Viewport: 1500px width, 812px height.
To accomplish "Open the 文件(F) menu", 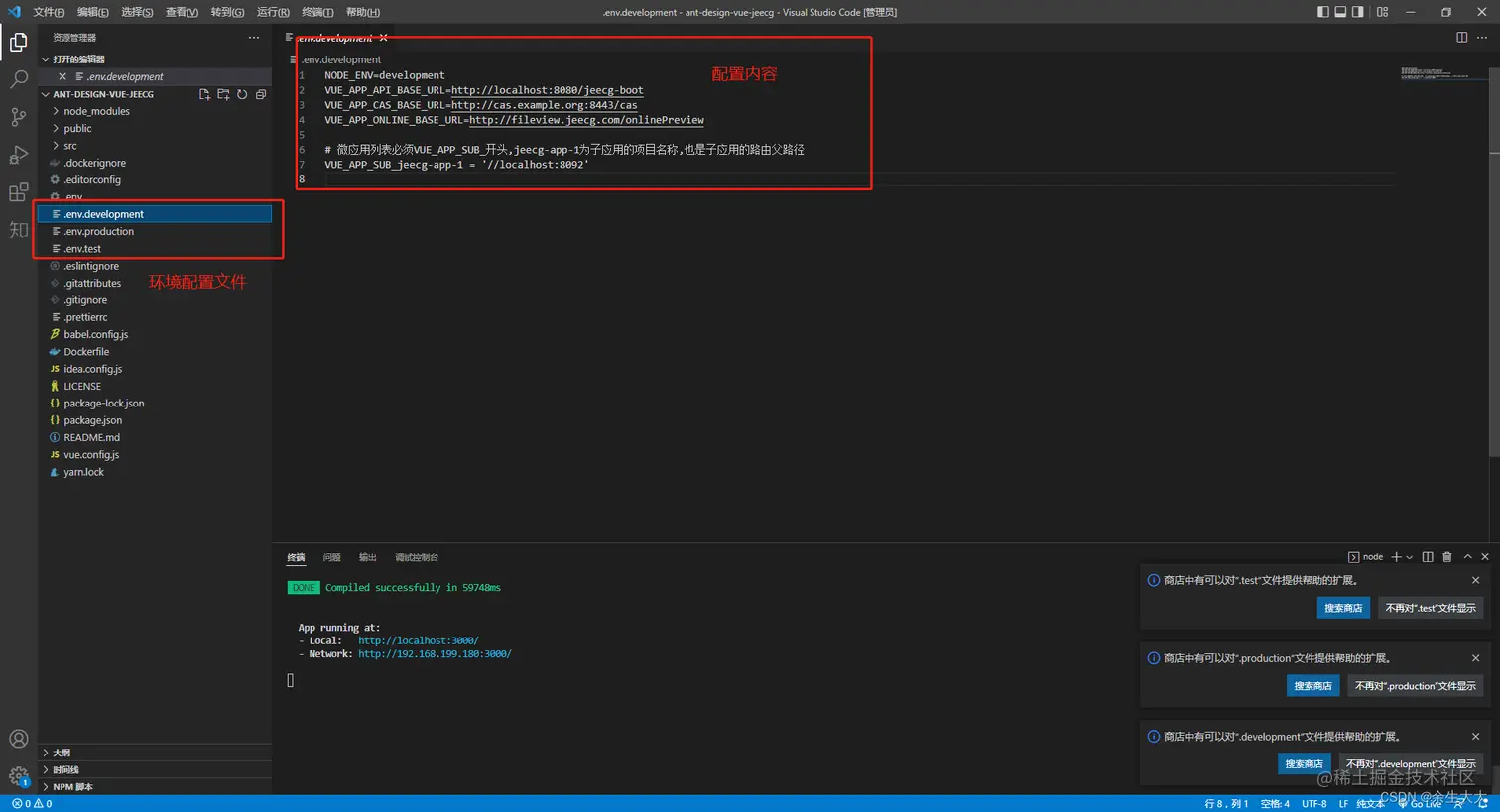I will point(49,12).
